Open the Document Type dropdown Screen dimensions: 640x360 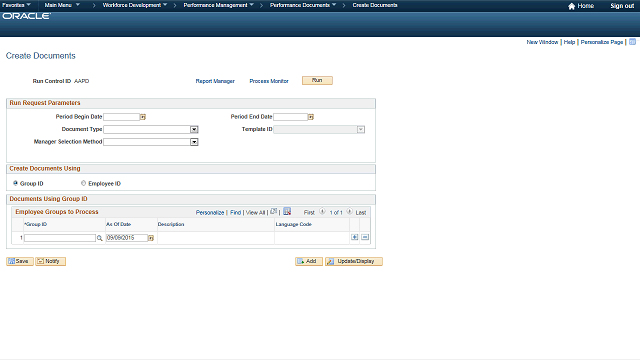tap(194, 130)
